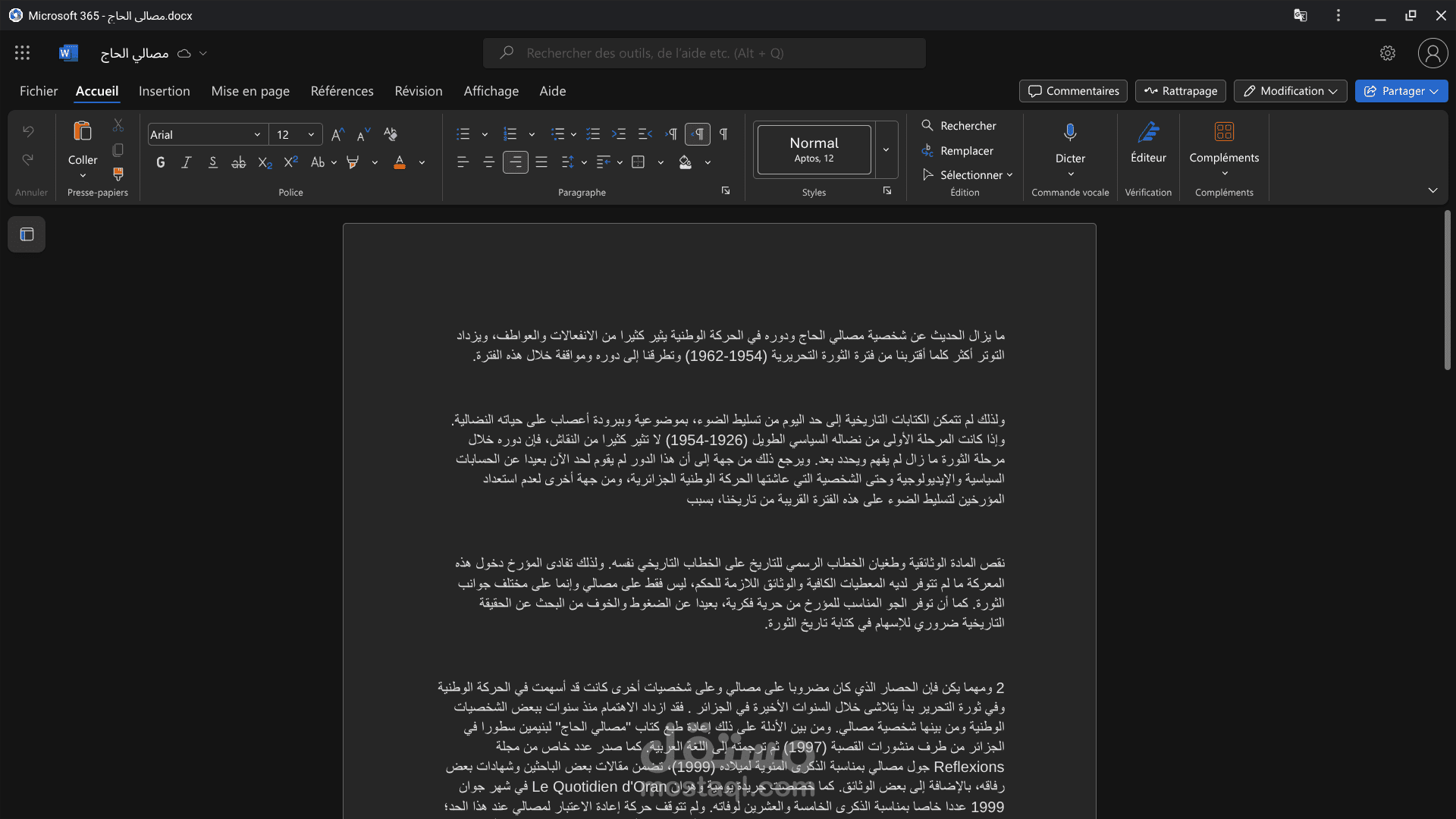Switch to the Insertion ribbon tab
Viewport: 1456px width, 819px height.
(x=165, y=91)
